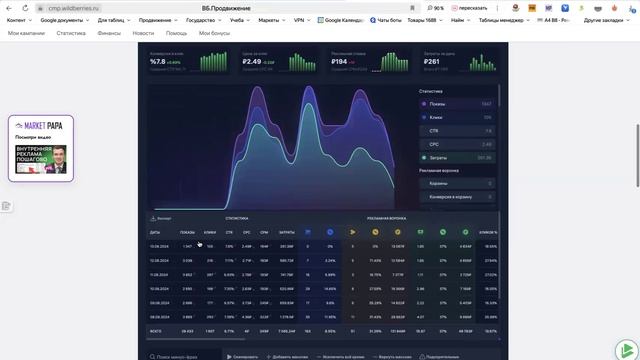Click the notes icon at left edge
The height and width of the screenshot is (360, 640).
[x=6, y=206]
